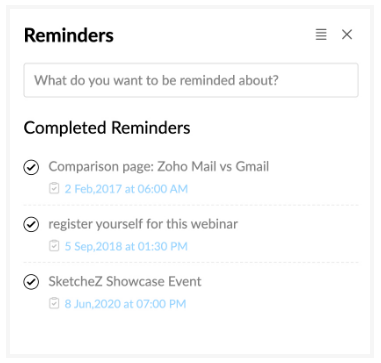The width and height of the screenshot is (381, 363).
Task: Click clipboard icon beside 8 Jun,2020 date
Action: point(54,303)
